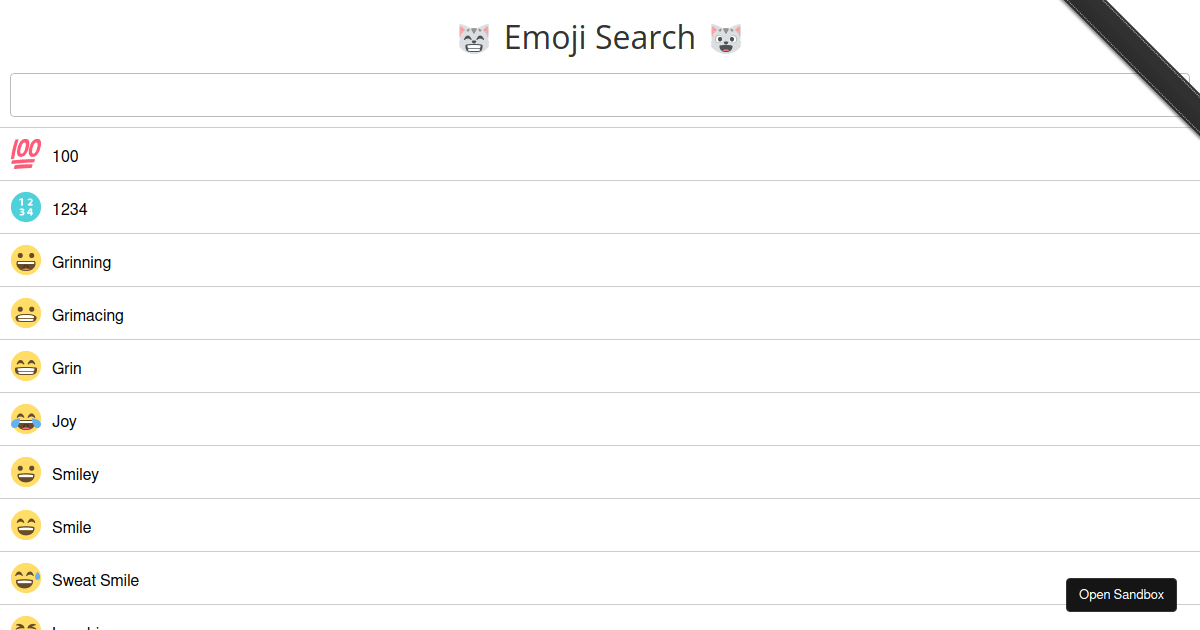Click the Smiley text label

(x=75, y=473)
